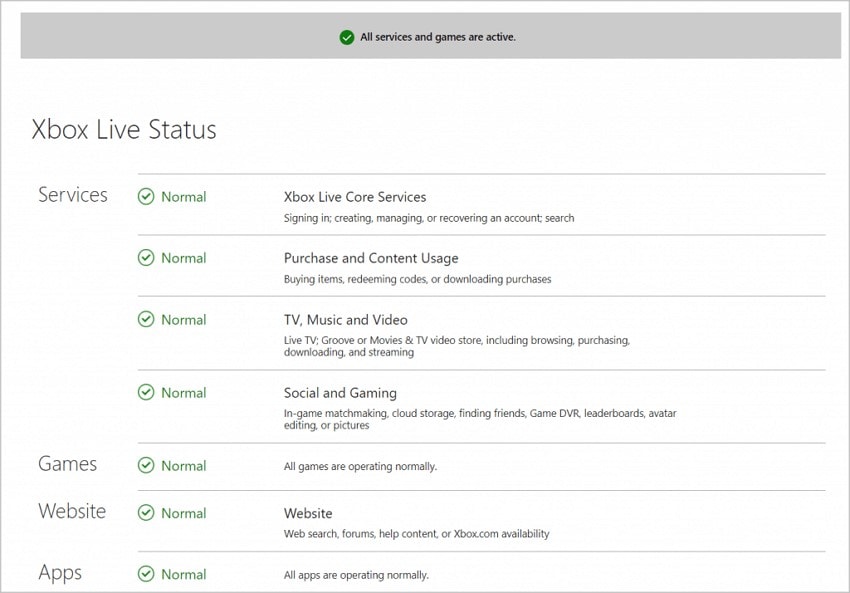Click the Website service title

308,513
